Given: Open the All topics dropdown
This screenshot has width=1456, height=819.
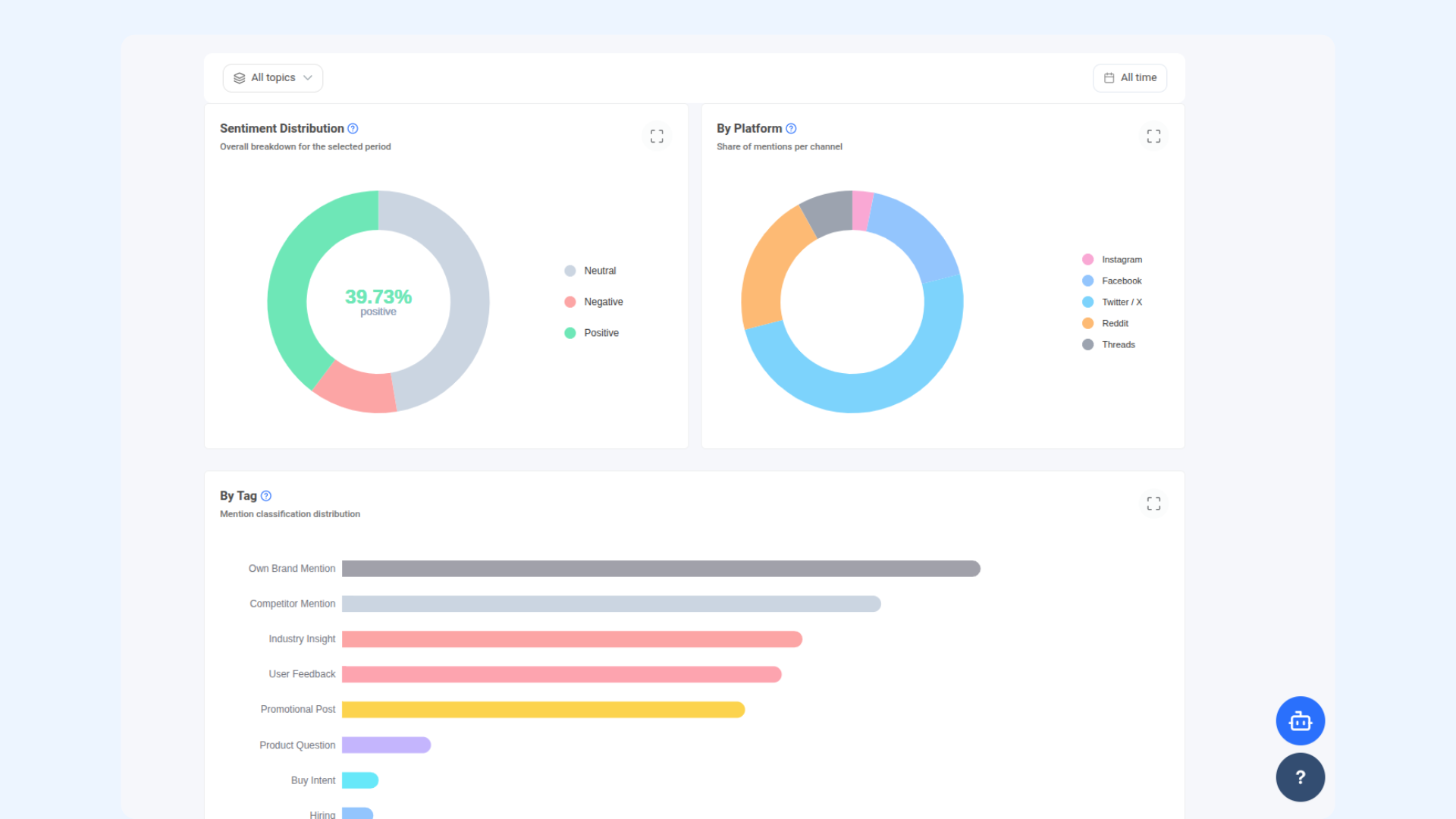Looking at the screenshot, I should (x=273, y=78).
